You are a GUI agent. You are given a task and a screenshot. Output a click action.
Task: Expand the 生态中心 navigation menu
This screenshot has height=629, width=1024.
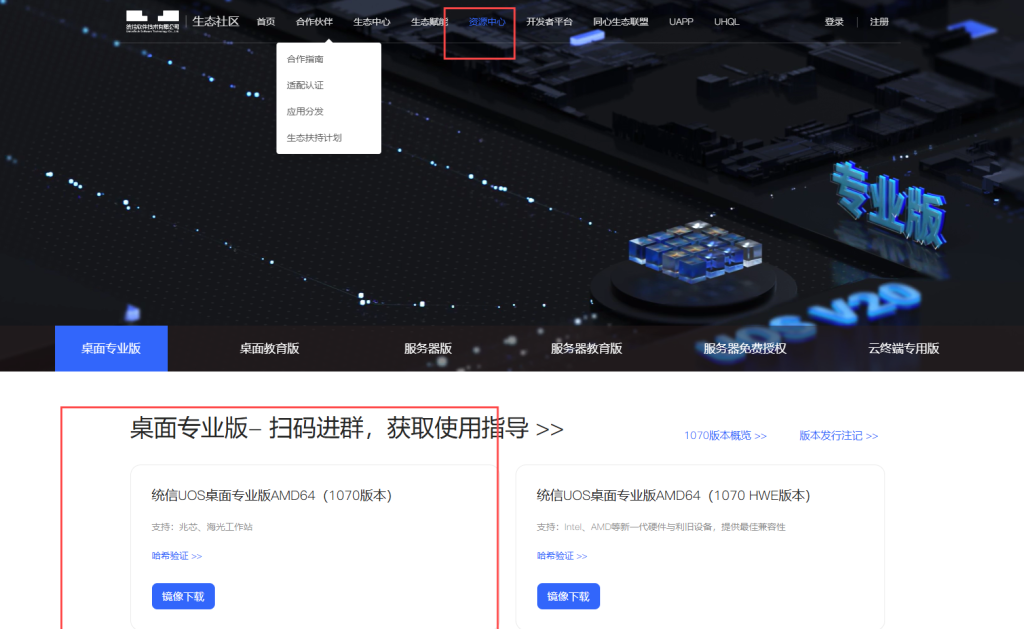tap(372, 22)
